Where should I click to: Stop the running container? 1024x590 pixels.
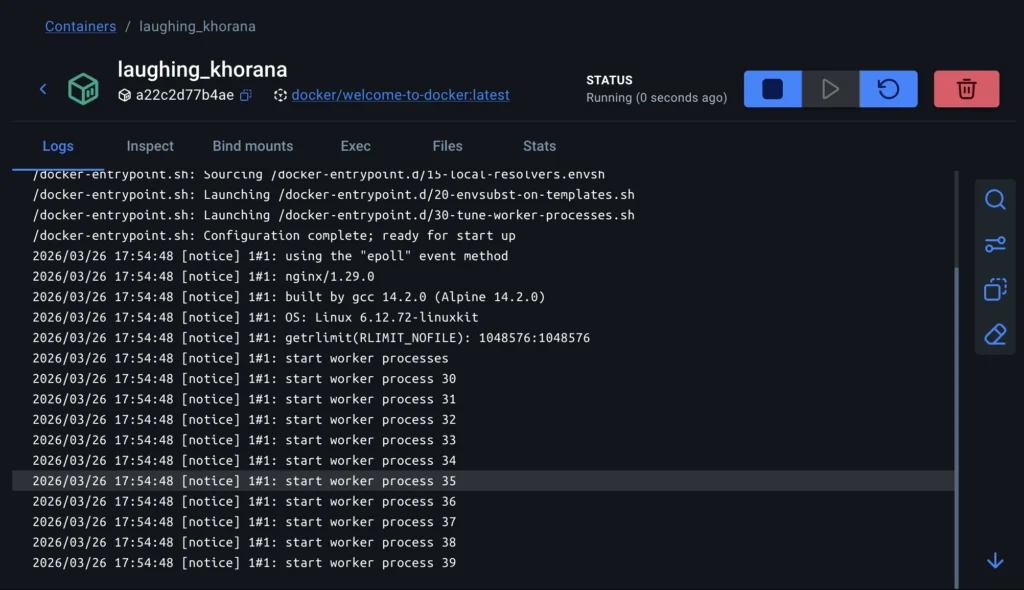pos(772,89)
